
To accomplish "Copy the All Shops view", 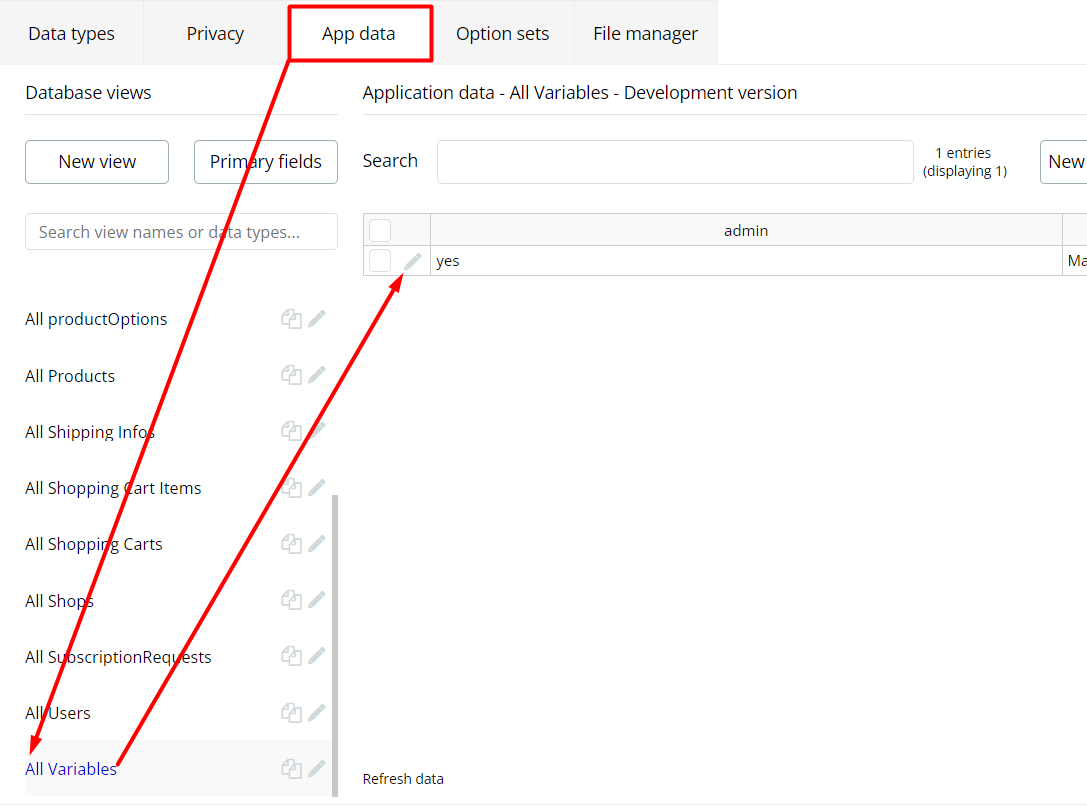I will pyautogui.click(x=291, y=600).
